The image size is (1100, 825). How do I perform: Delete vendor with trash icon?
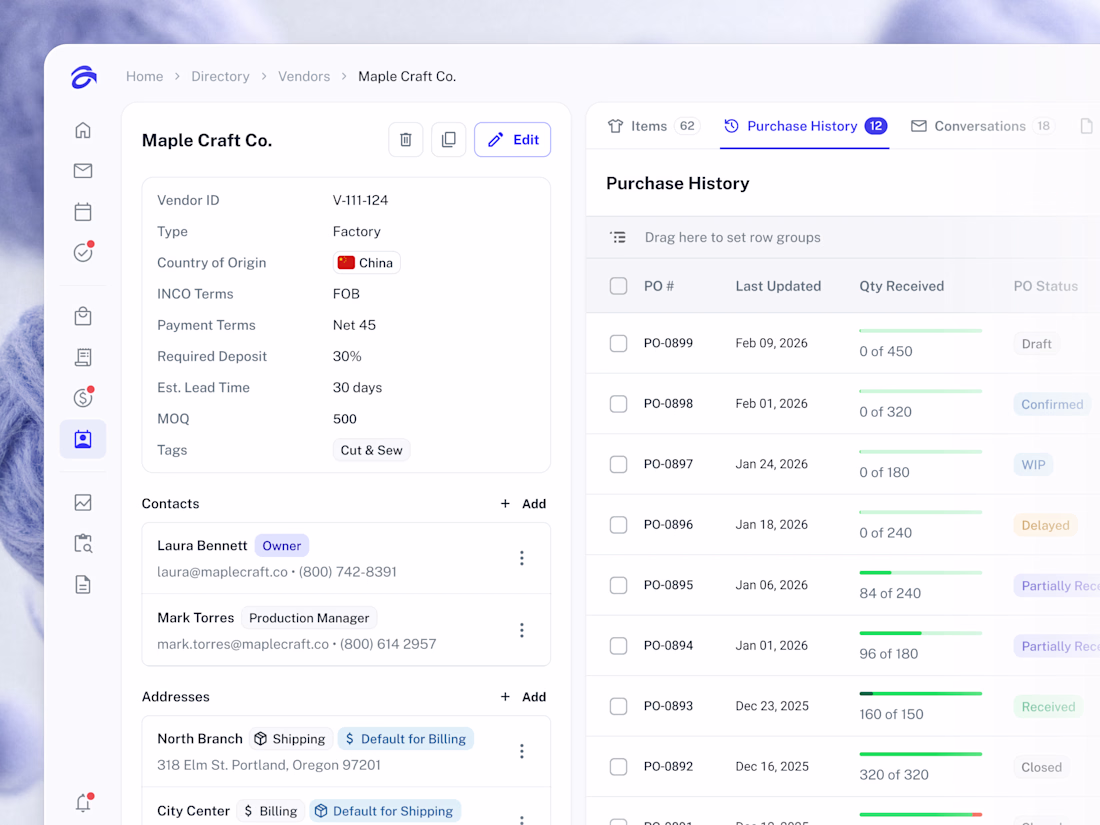[405, 140]
